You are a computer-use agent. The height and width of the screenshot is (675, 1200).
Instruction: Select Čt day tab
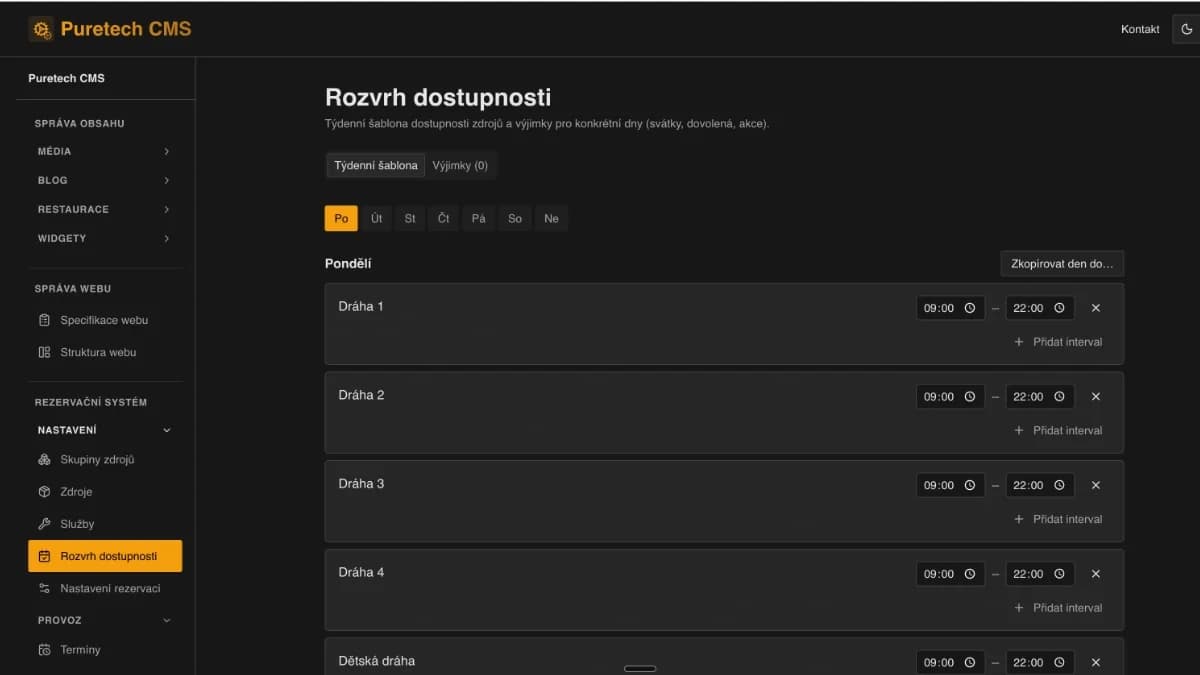(444, 218)
